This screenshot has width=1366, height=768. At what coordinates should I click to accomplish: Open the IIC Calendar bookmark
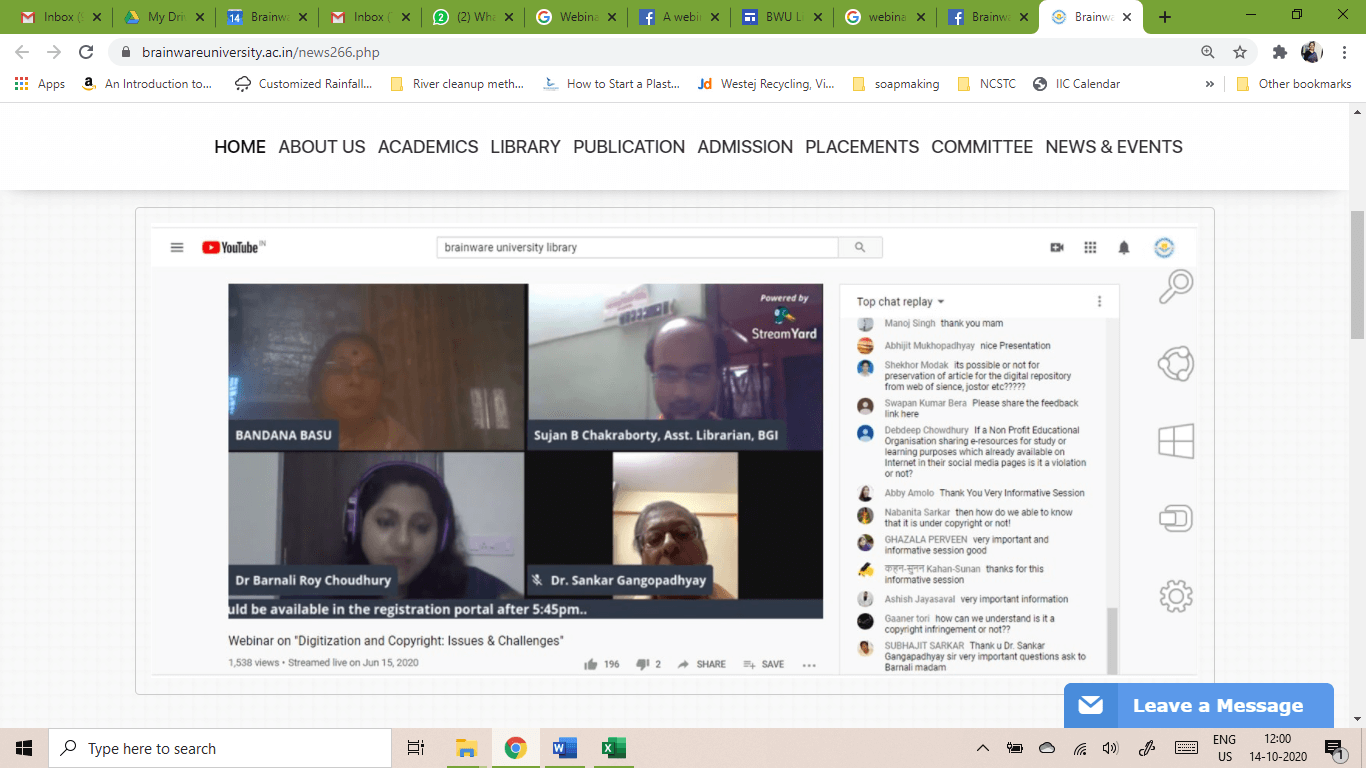pyautogui.click(x=1076, y=84)
